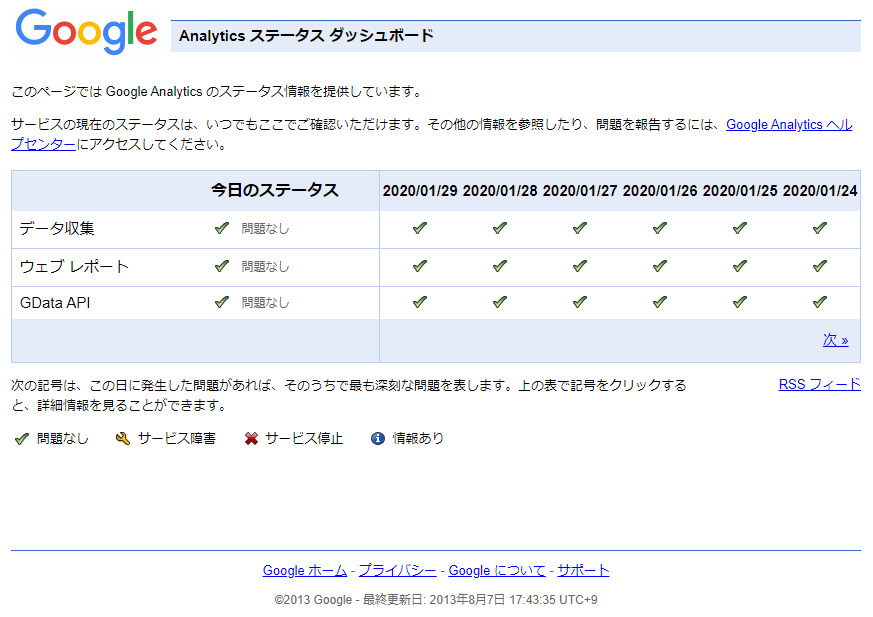
Task: Click ウェブ レポート checkmark for 2020/01/29
Action: pyautogui.click(x=420, y=266)
